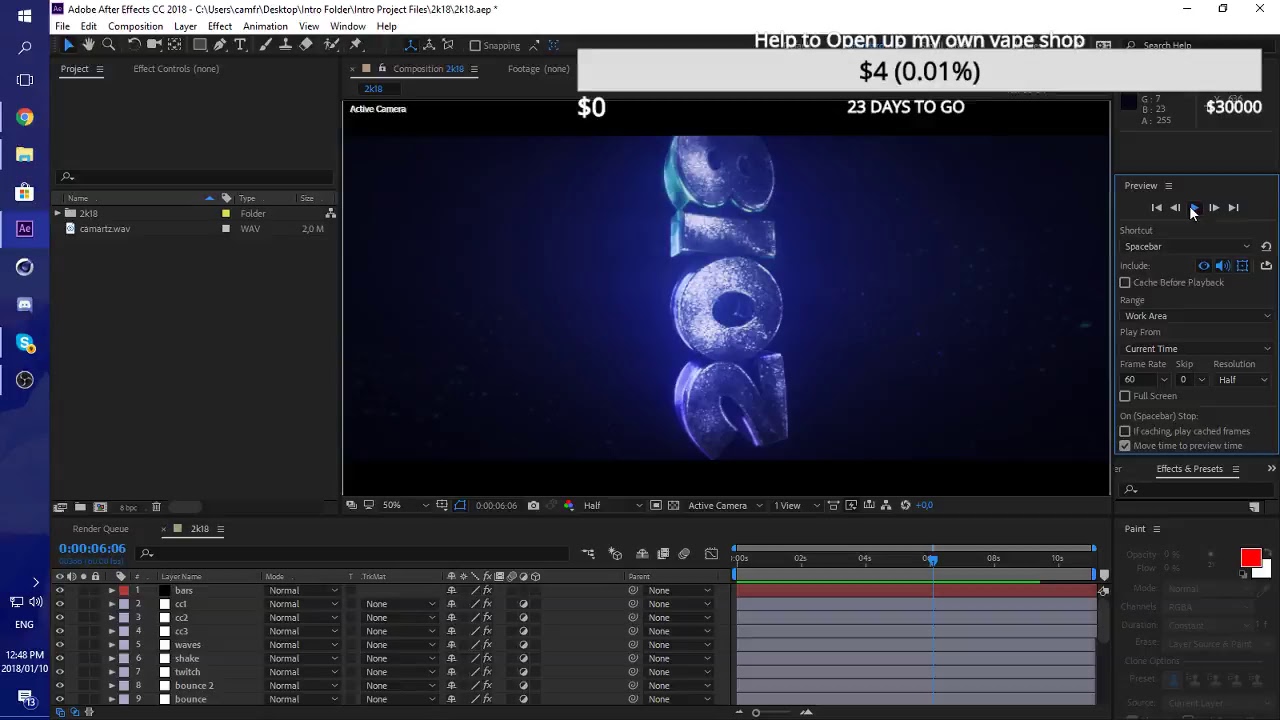
Task: Open the Active Camera view dropdown
Action: coord(725,505)
